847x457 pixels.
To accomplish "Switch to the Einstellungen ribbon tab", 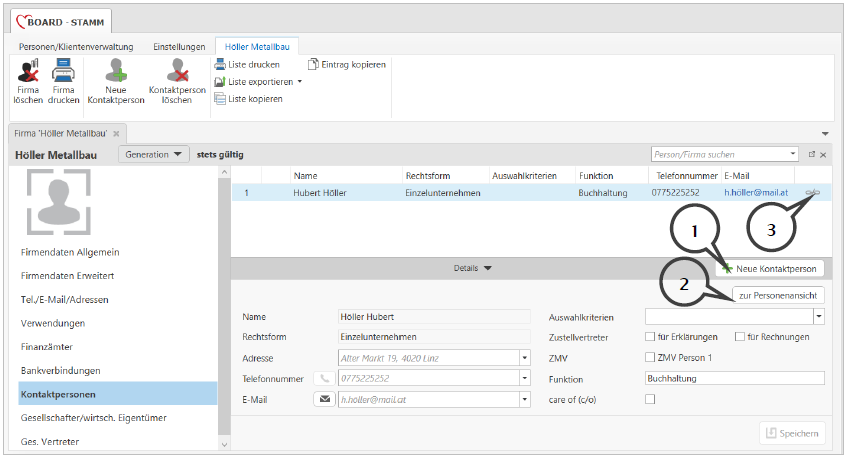I will coord(179,47).
